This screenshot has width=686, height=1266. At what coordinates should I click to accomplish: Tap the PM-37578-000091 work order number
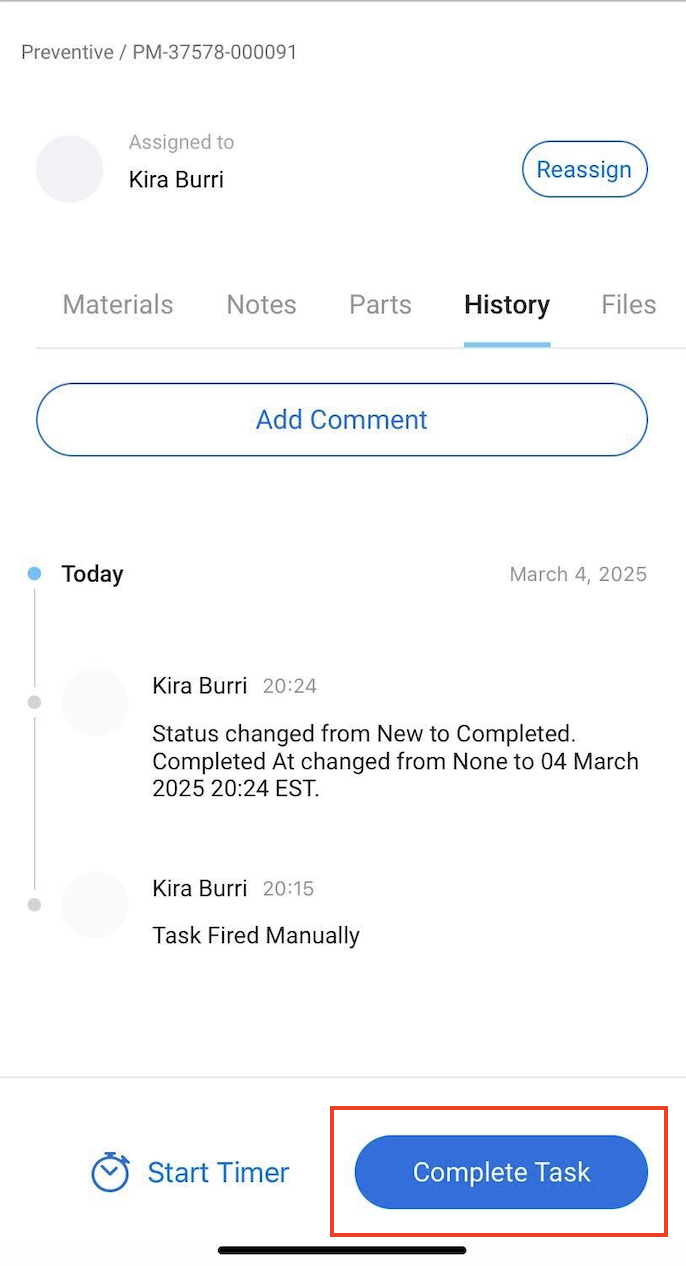coord(215,52)
